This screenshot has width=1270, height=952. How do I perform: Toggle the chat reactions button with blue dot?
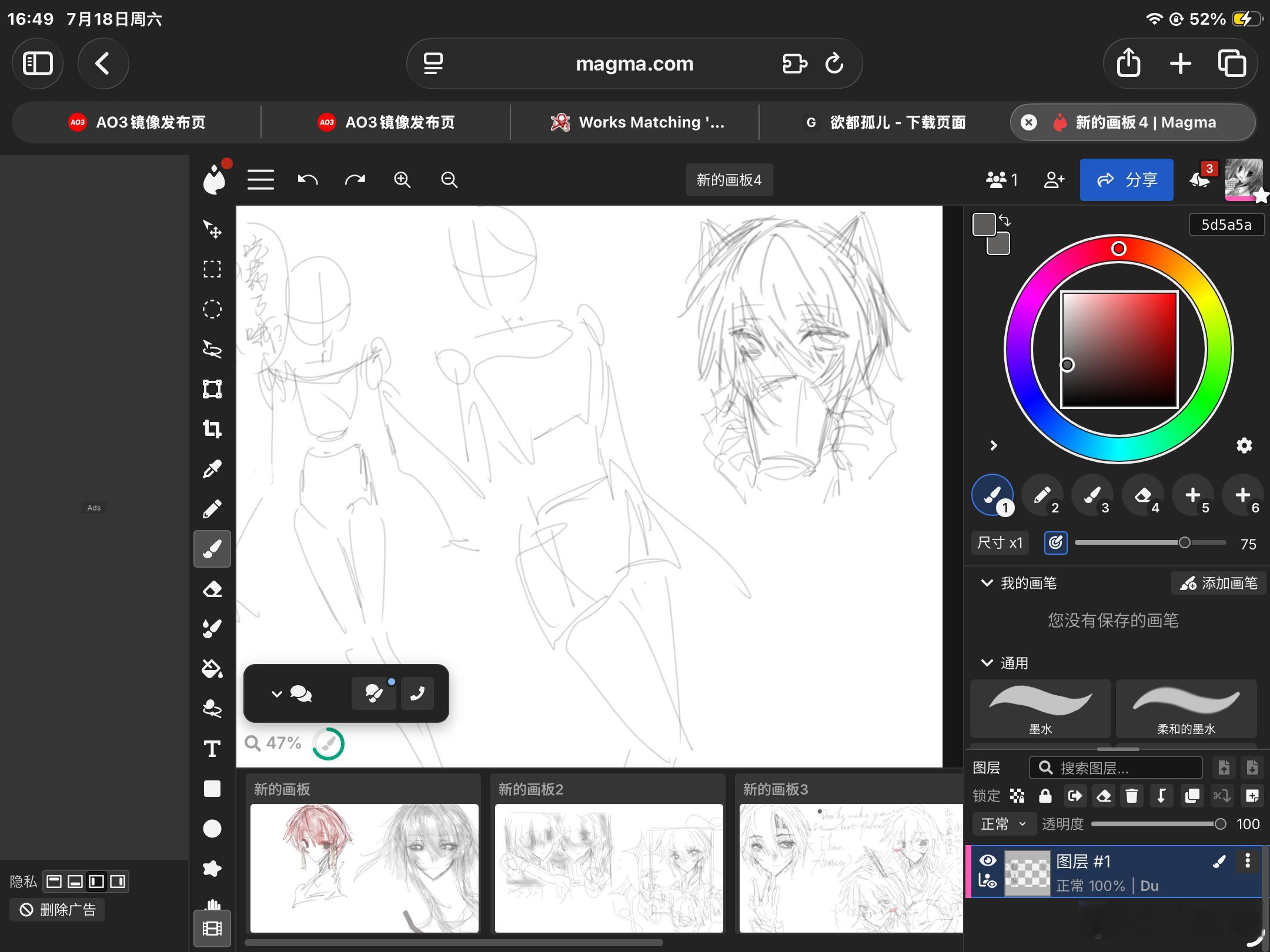[374, 693]
